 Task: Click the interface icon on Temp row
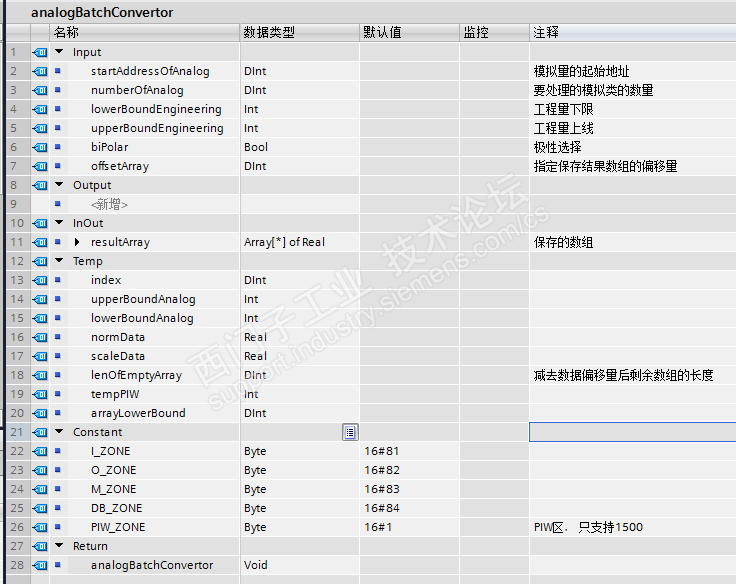coord(40,261)
